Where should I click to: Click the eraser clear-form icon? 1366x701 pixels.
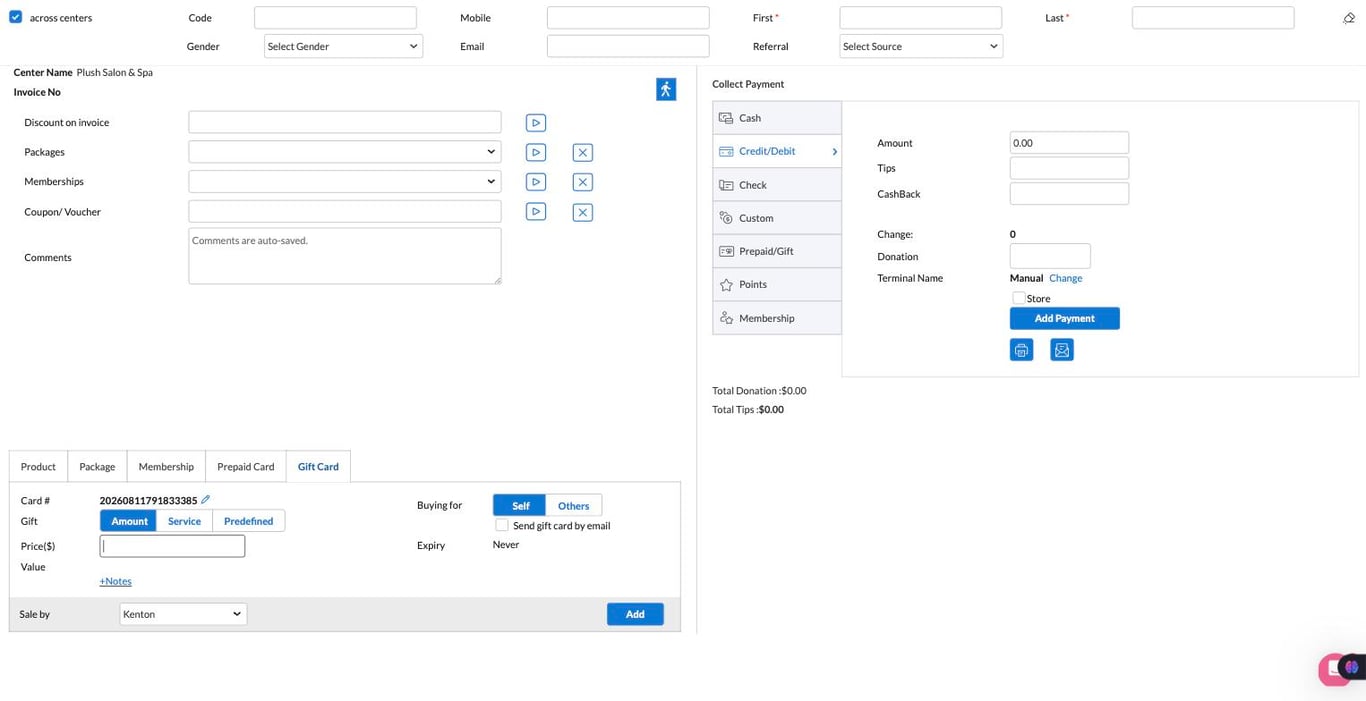click(1348, 18)
